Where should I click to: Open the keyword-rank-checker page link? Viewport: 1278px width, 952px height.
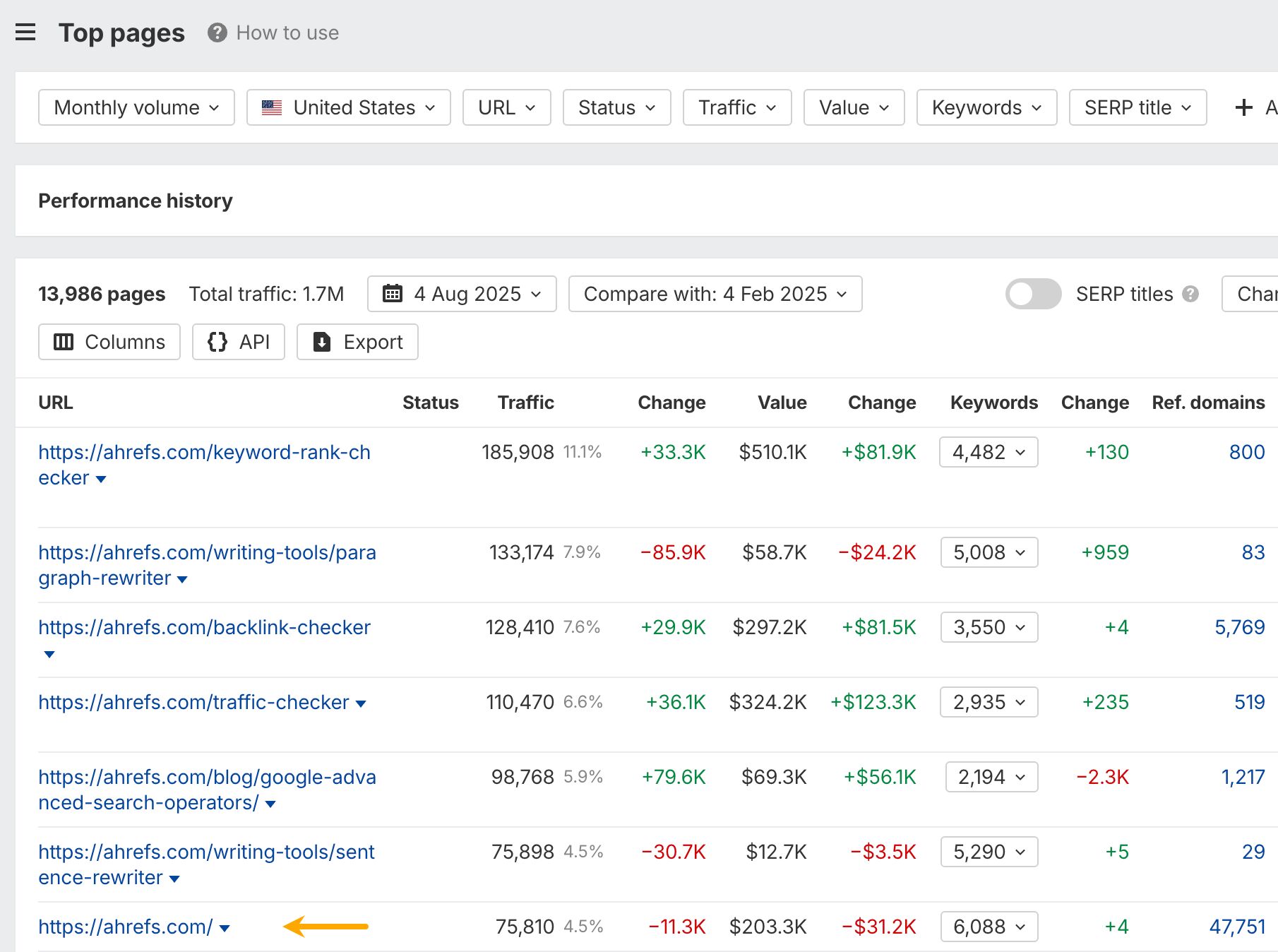tap(204, 452)
